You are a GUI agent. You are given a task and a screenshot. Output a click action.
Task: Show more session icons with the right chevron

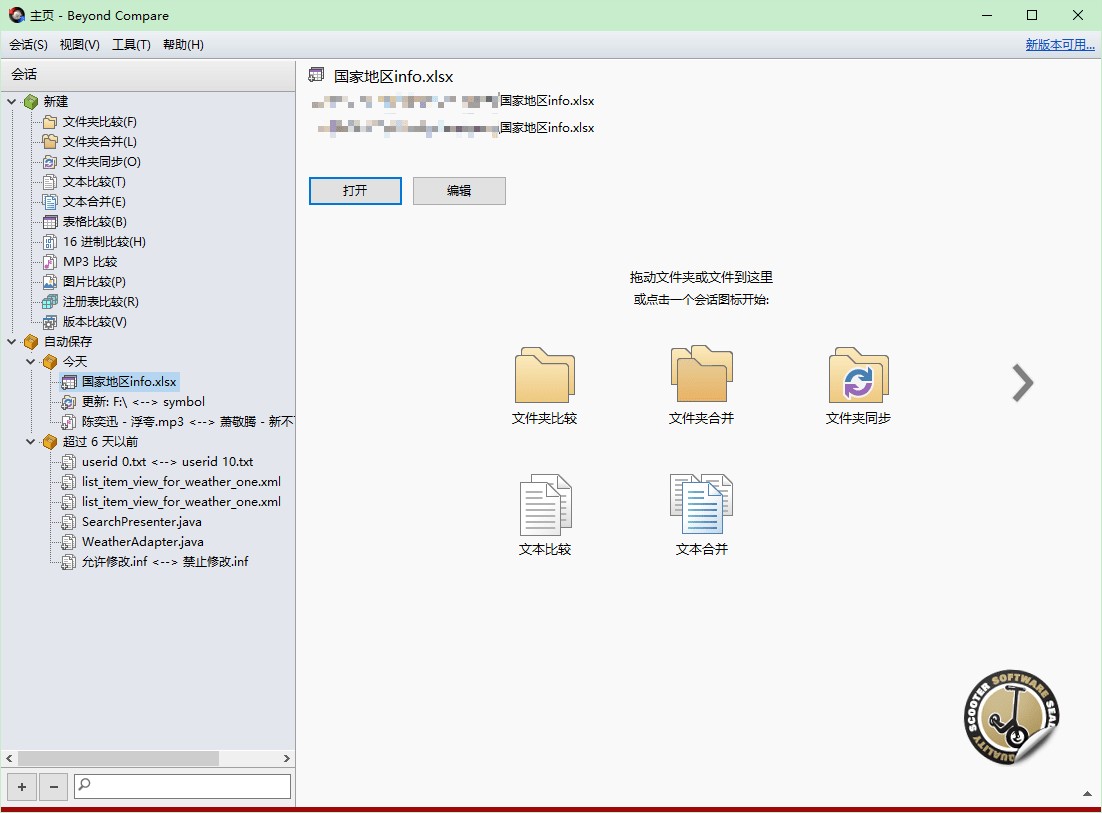click(x=1023, y=383)
